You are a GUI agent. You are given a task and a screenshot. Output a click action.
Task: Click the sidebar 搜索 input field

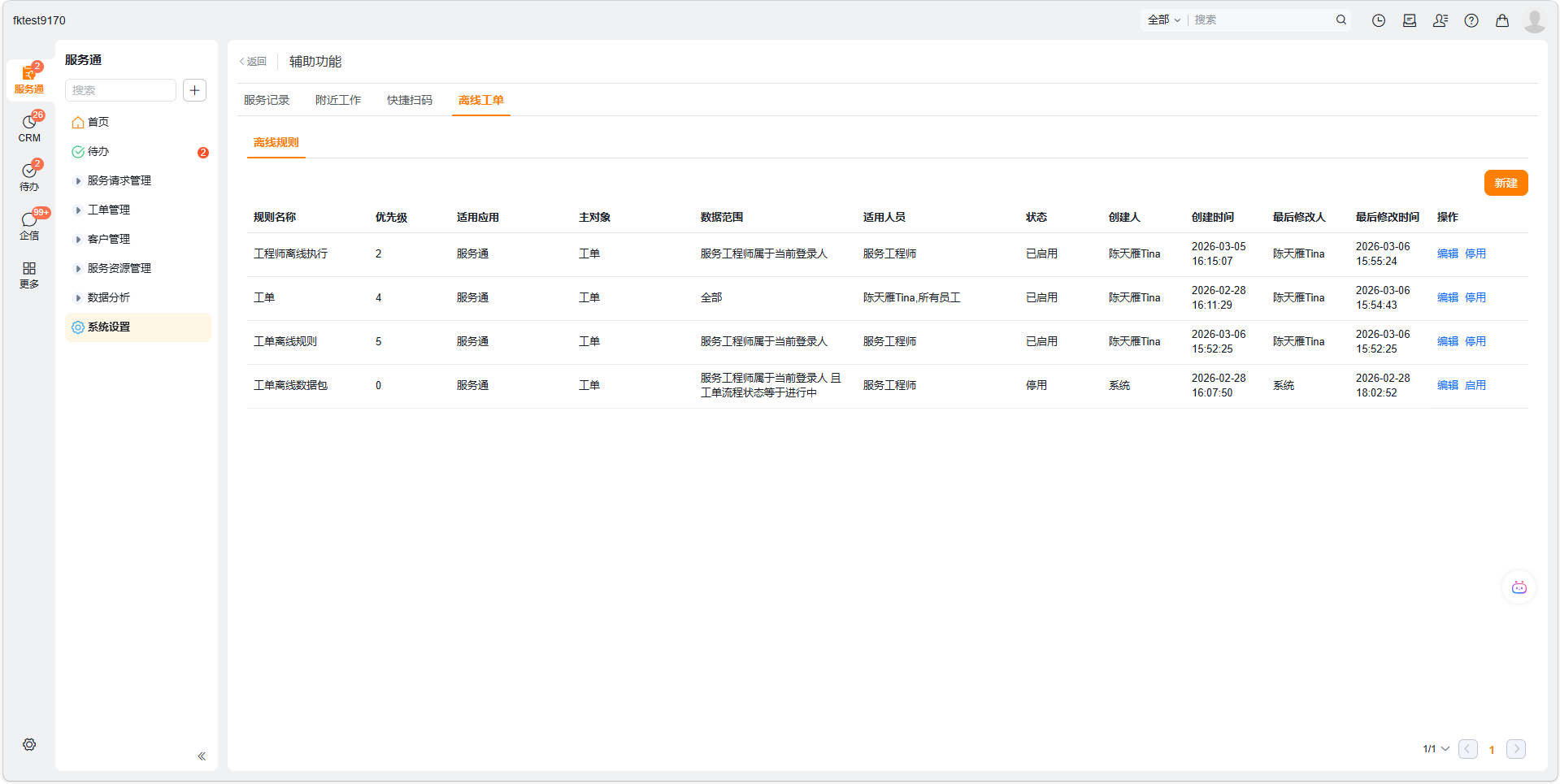[x=120, y=90]
